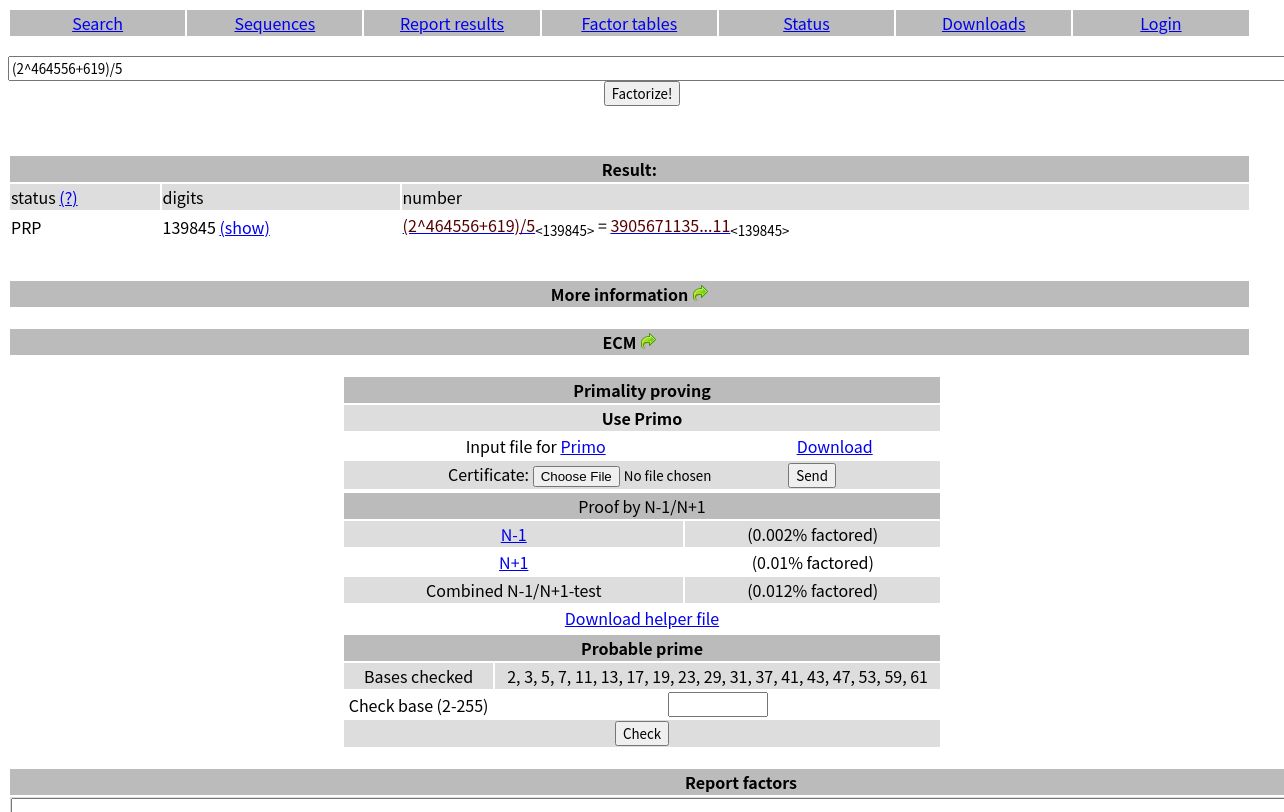Screen dimensions: 1284x812
Task: Download the helper file
Action: click(642, 619)
